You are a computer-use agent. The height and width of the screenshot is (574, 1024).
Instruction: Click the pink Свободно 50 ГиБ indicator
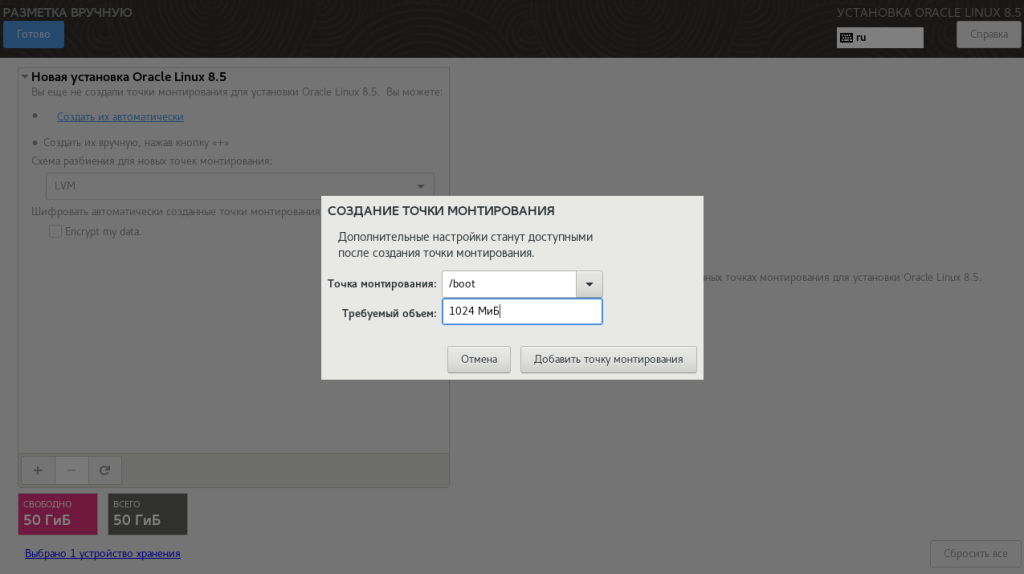(57, 514)
